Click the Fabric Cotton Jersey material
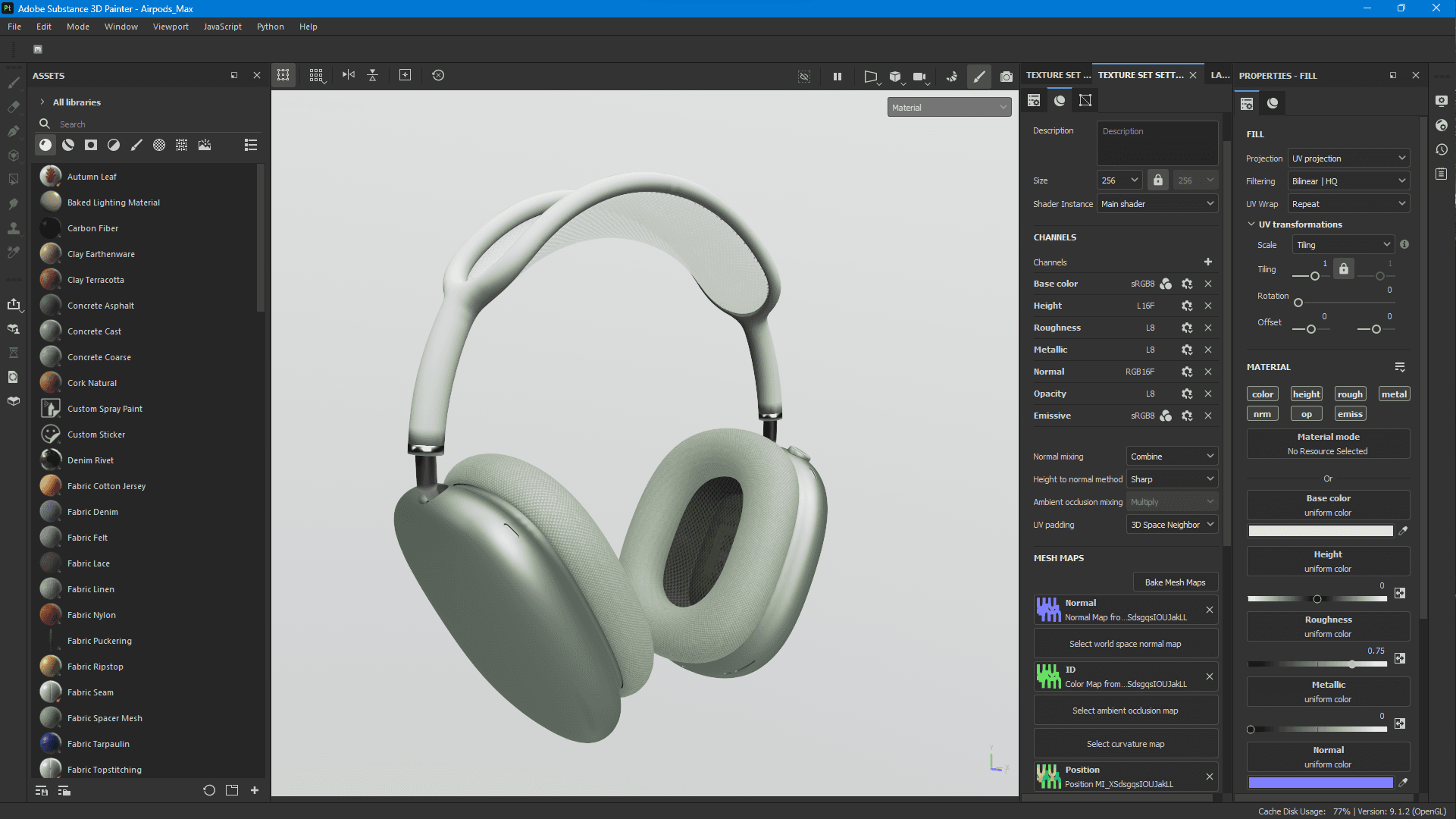The image size is (1456, 819). [x=106, y=485]
